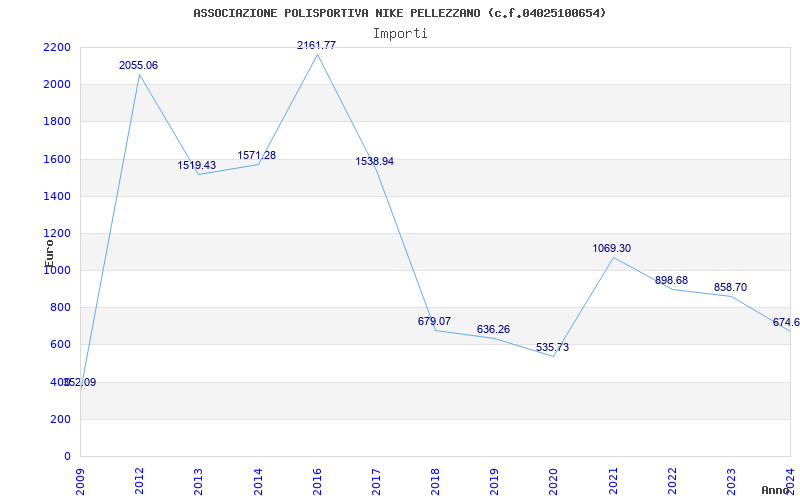This screenshot has width=800, height=500.
Task: Click the y-axis value 1200
Action: click(x=58, y=234)
